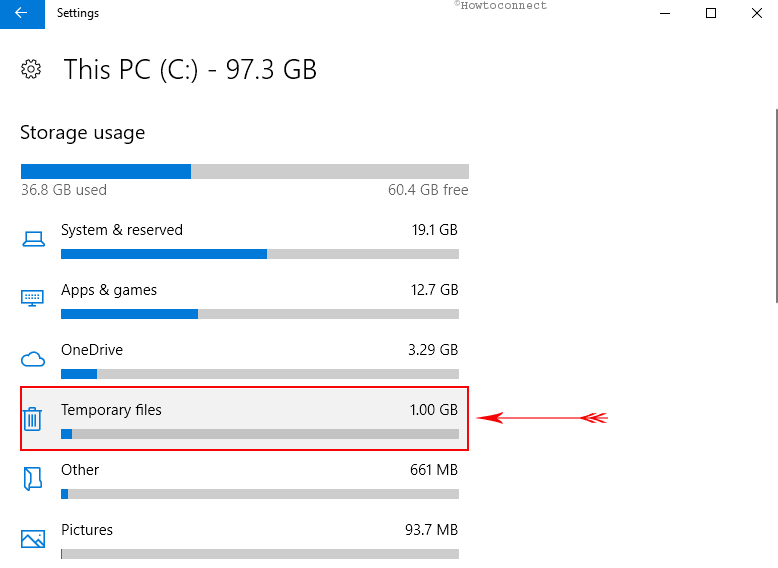The height and width of the screenshot is (568, 778).
Task: Click the trash bin icon for Temporary files
Action: (32, 419)
